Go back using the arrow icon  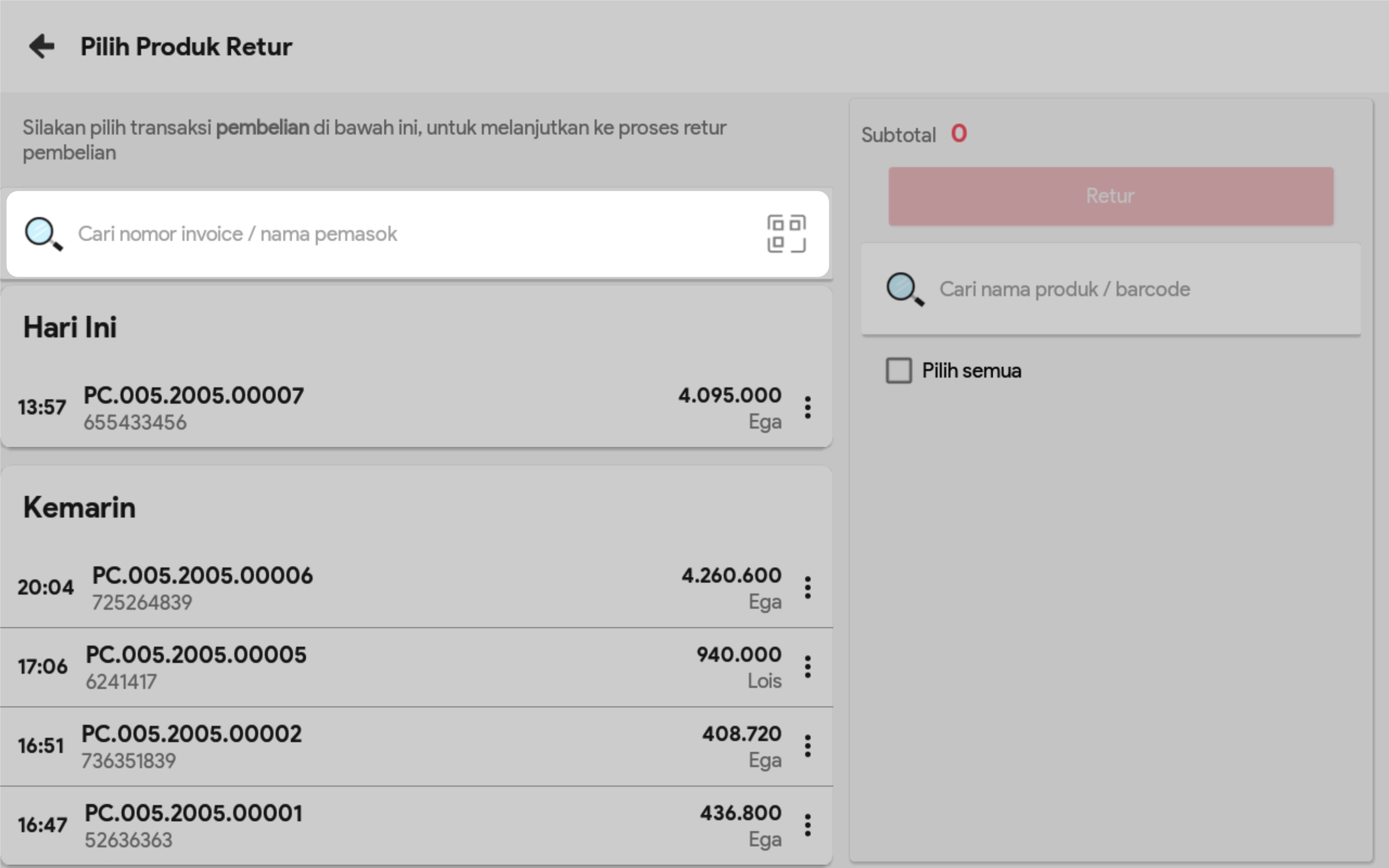tap(42, 46)
